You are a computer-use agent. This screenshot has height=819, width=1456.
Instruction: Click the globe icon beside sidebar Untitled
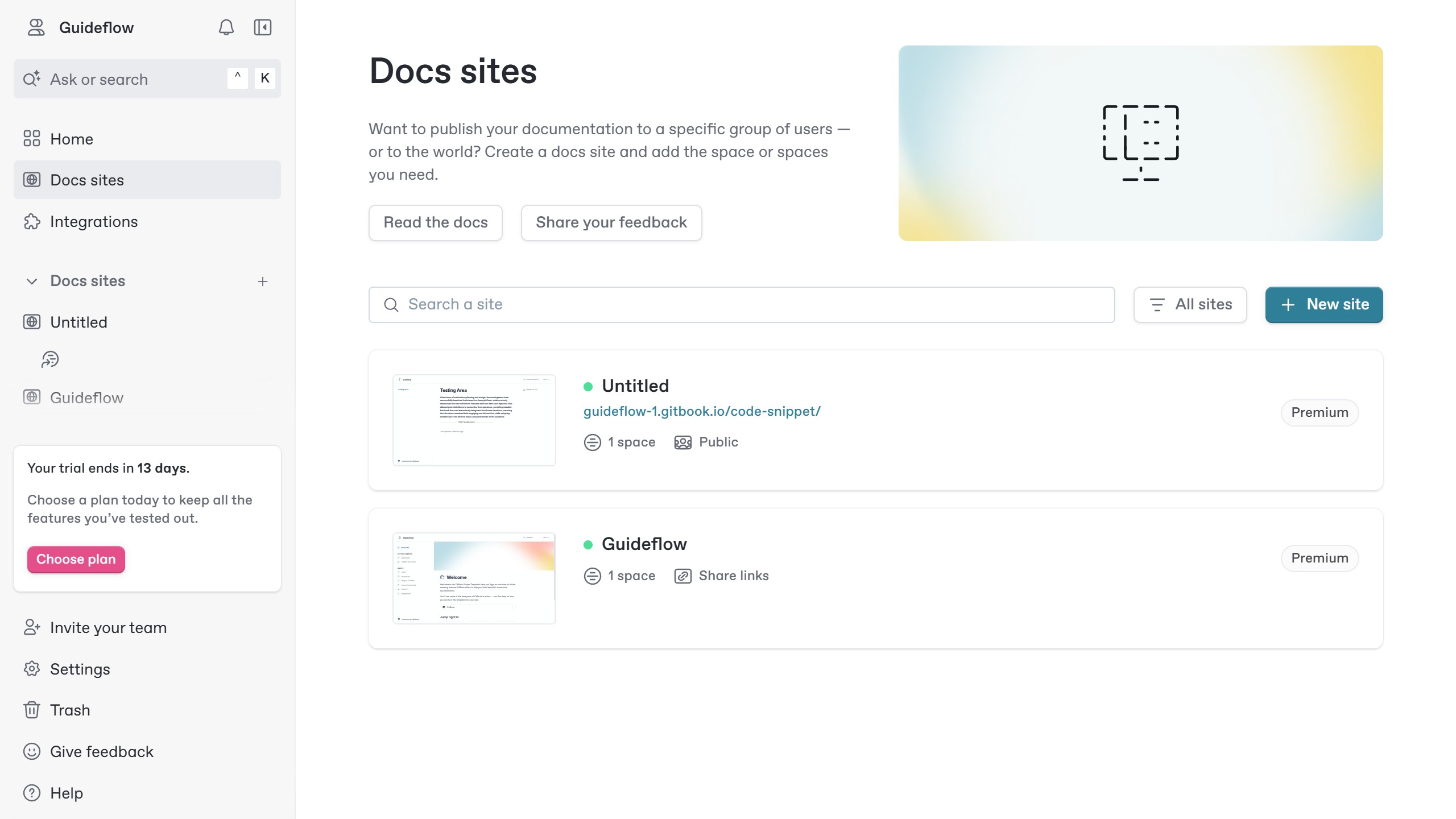(32, 322)
